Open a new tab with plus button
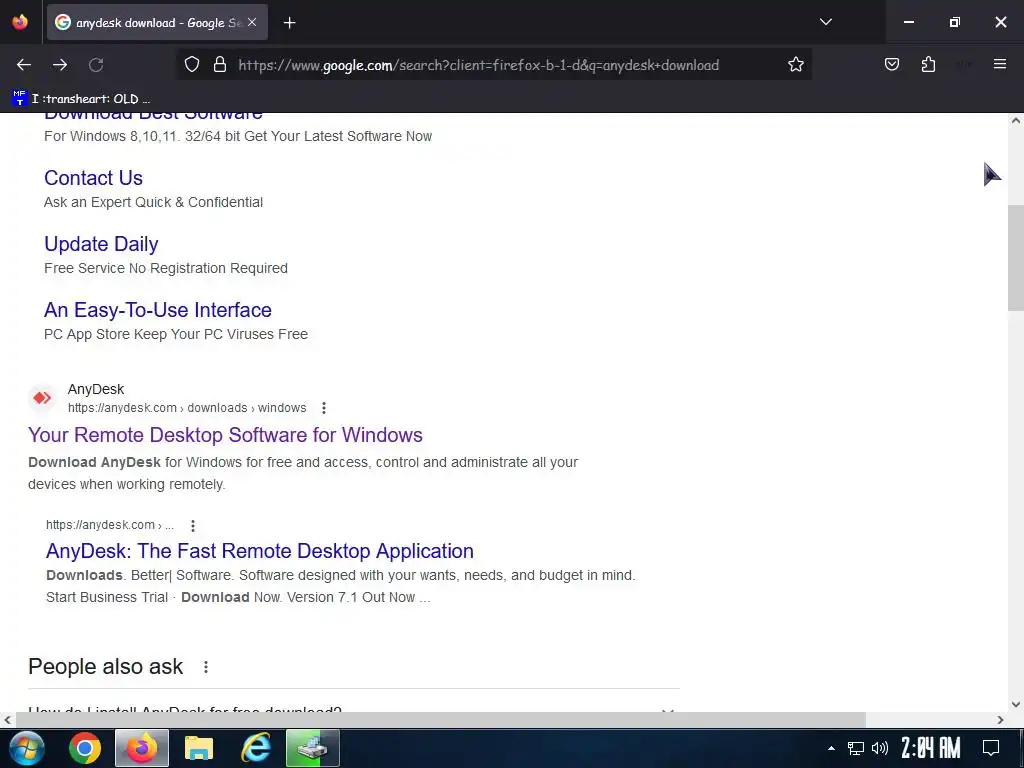The height and width of the screenshot is (768, 1024). click(289, 23)
